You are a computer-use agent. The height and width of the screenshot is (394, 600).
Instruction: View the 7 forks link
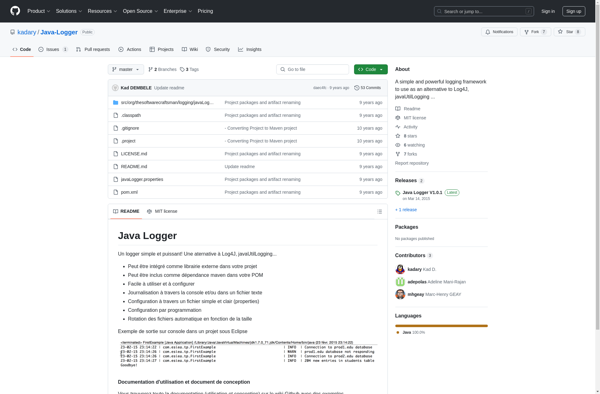406,154
